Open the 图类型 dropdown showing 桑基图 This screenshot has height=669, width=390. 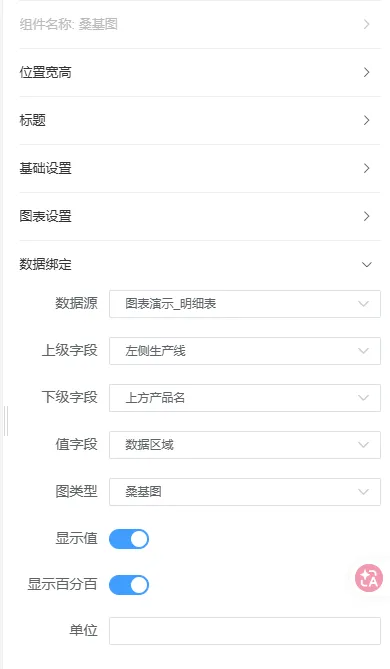point(245,492)
